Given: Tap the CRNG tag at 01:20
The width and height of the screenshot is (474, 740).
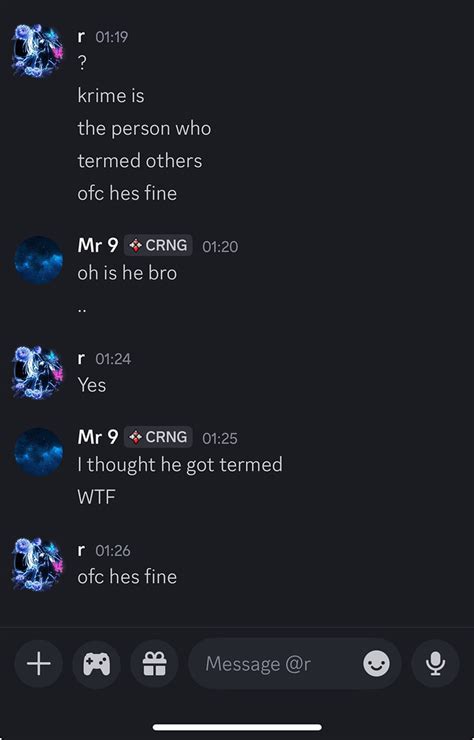Looking at the screenshot, I should point(158,245).
